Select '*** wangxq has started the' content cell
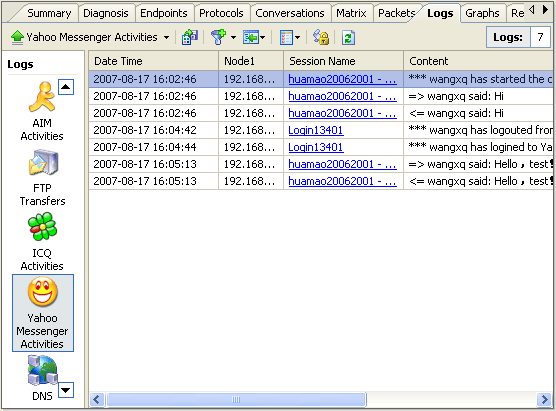Viewport: 556px width, 411px height. pos(478,79)
